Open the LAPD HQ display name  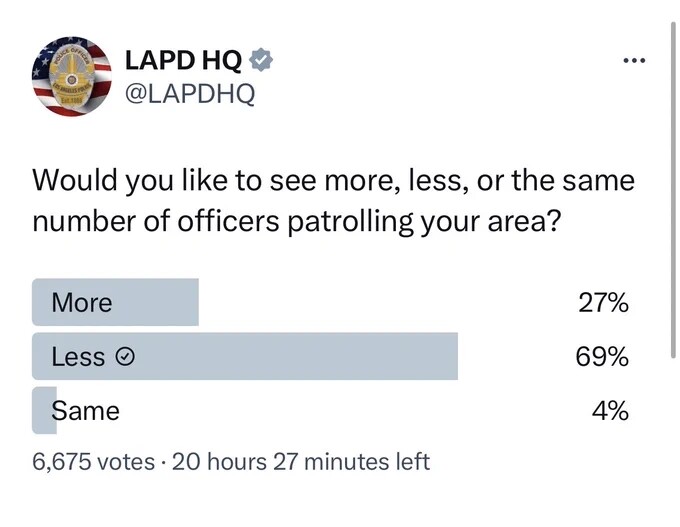(x=183, y=61)
